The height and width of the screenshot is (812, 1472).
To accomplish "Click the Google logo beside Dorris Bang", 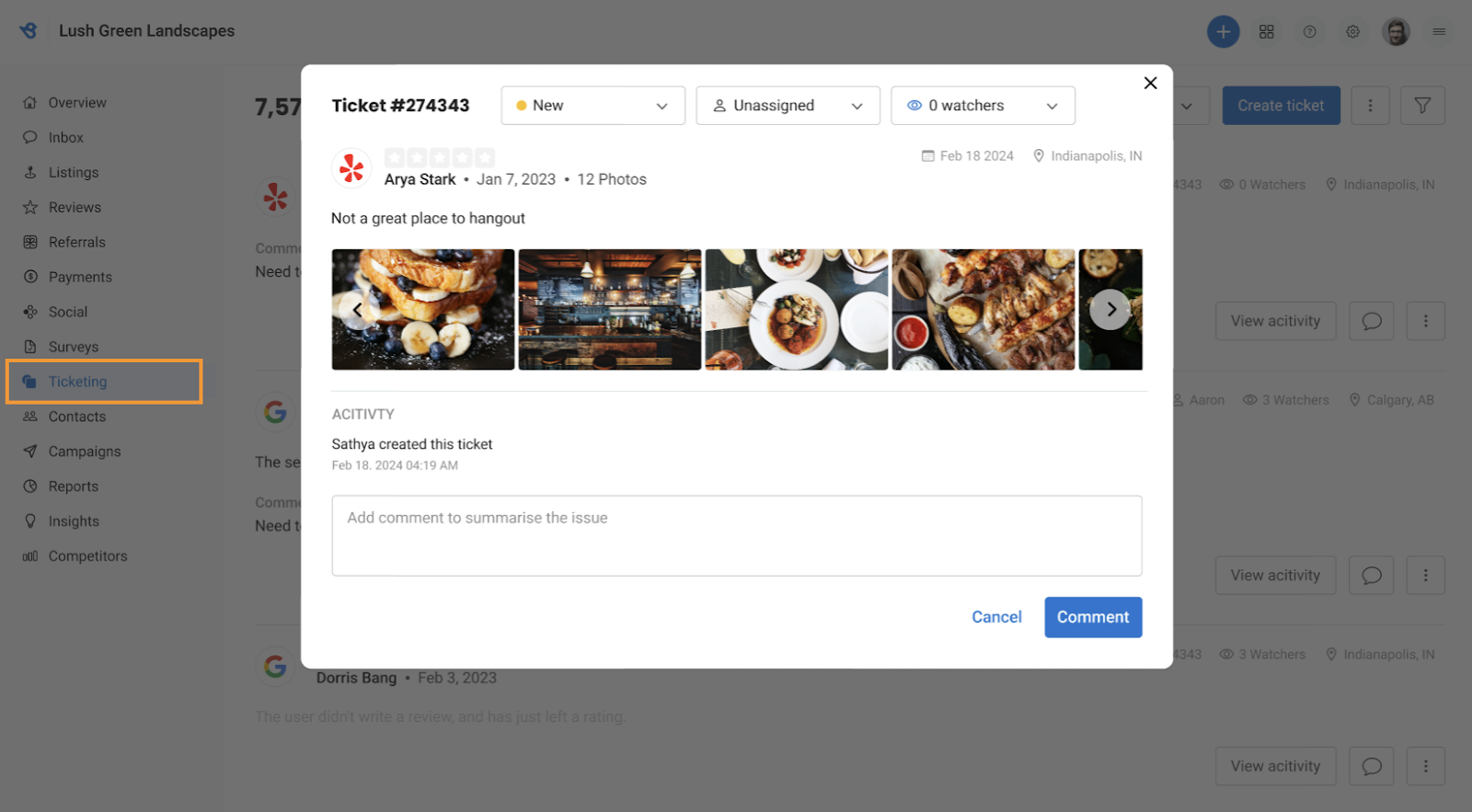I will 275,666.
